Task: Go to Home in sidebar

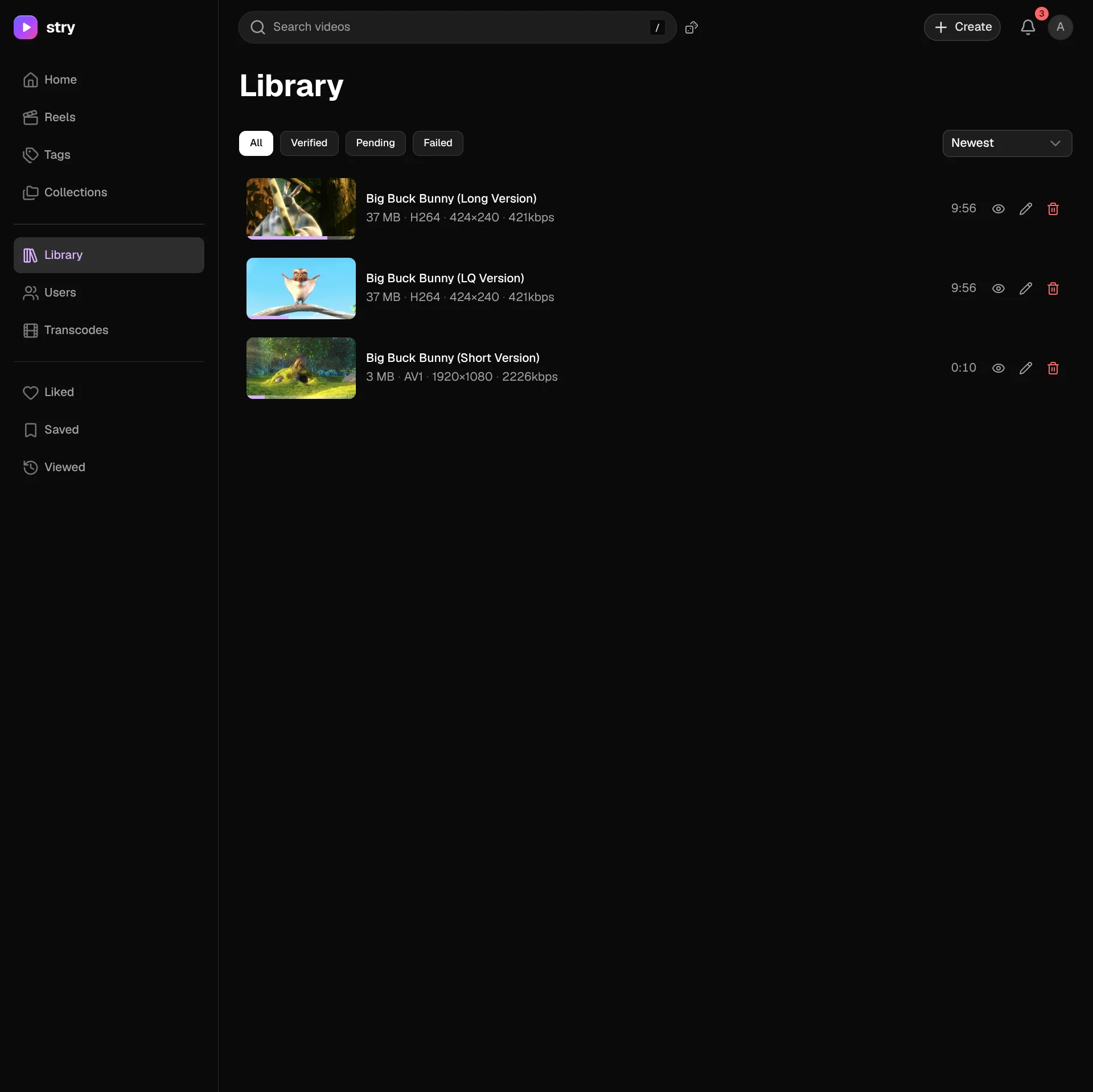Action: click(x=109, y=80)
